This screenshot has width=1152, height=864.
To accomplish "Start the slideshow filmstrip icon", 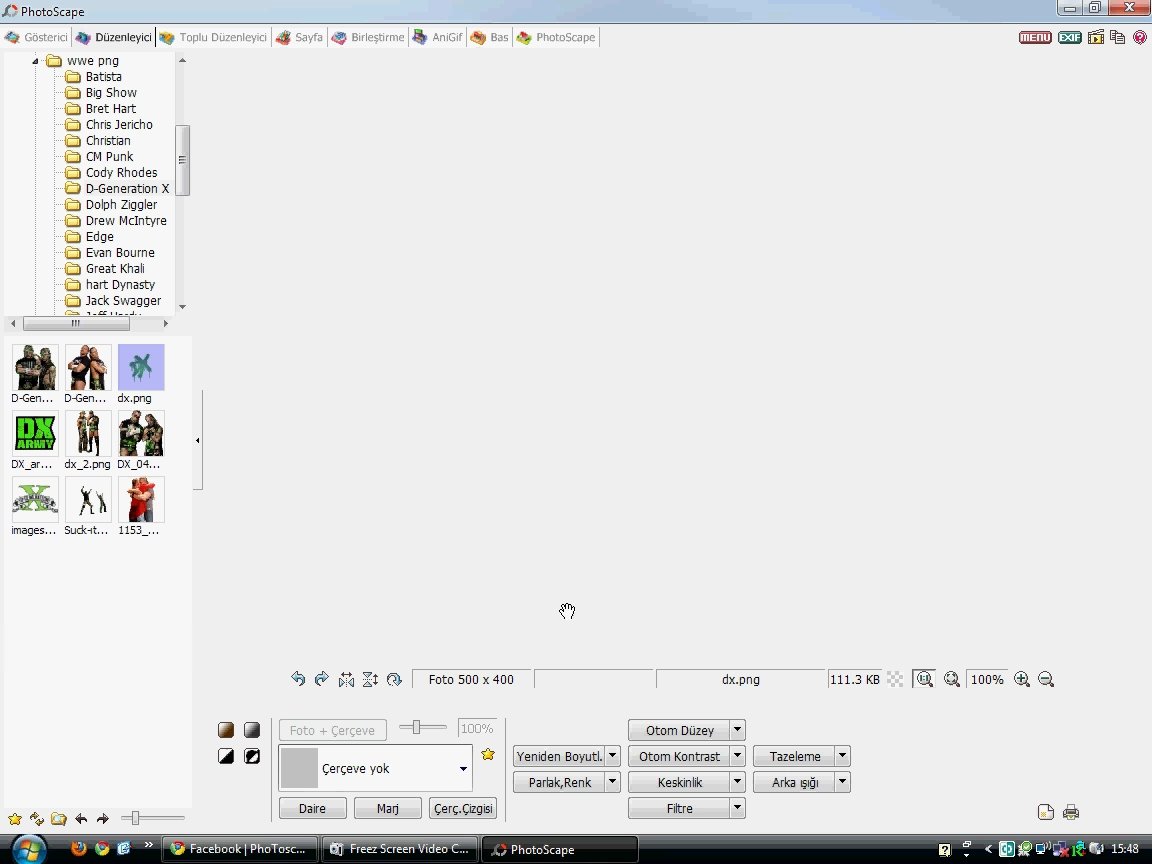I will click(1095, 37).
